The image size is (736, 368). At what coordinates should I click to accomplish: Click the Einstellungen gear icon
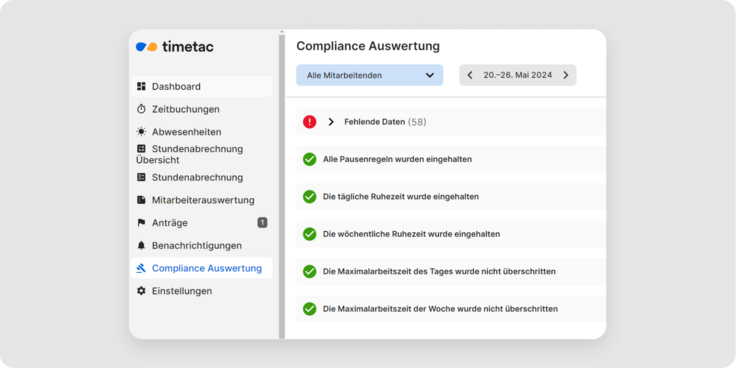141,291
